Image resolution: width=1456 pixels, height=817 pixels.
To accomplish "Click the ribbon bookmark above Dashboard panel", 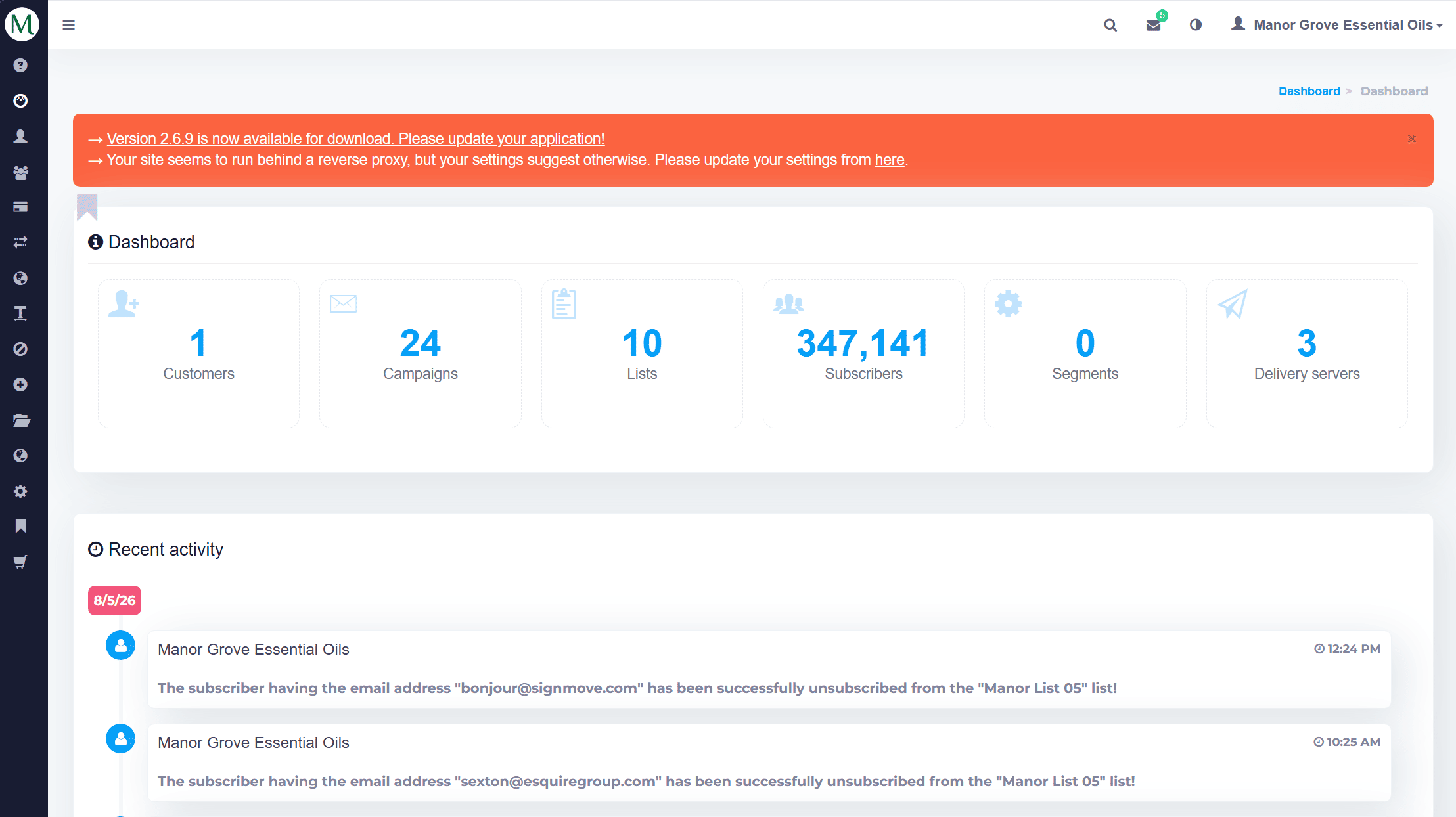I will [x=87, y=207].
